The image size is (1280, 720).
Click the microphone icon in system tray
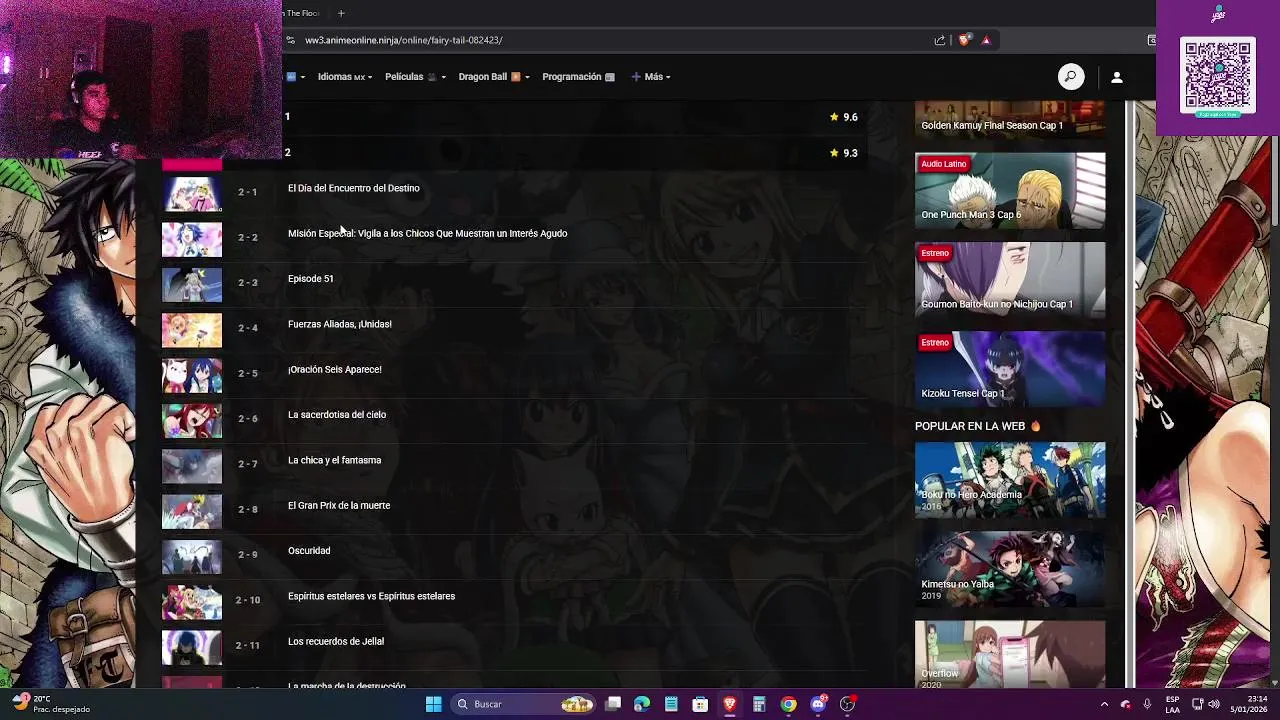pos(1147,704)
